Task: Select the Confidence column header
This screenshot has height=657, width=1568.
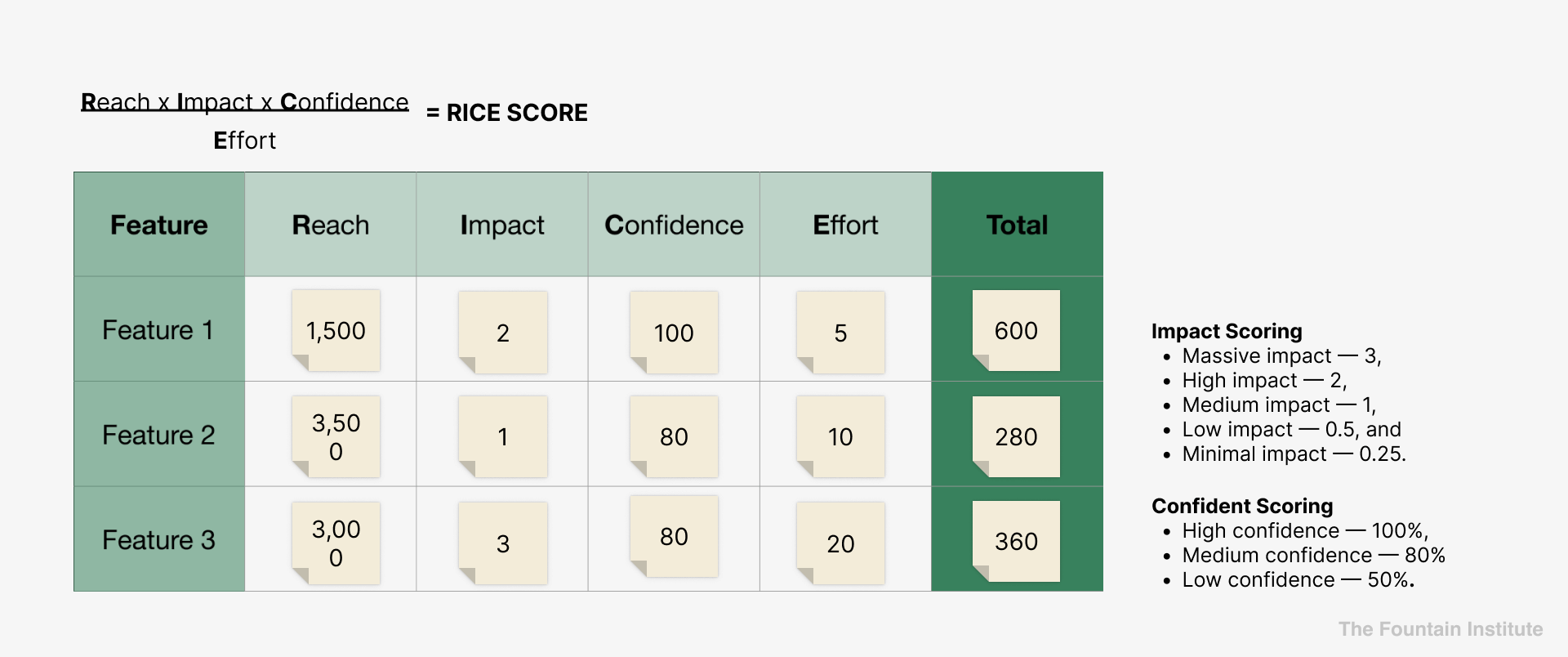Action: [674, 225]
